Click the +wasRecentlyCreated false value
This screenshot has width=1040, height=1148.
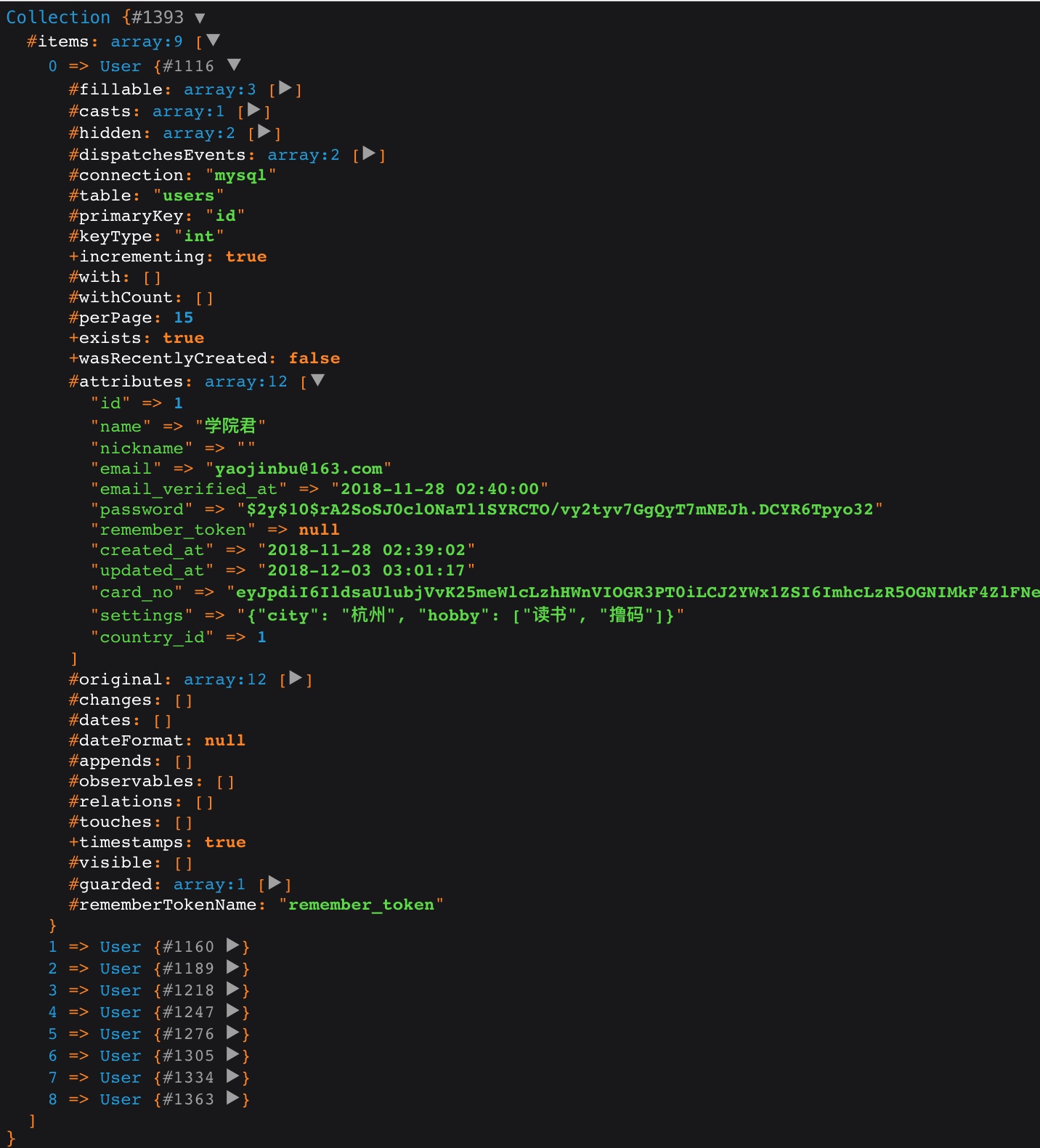click(314, 359)
